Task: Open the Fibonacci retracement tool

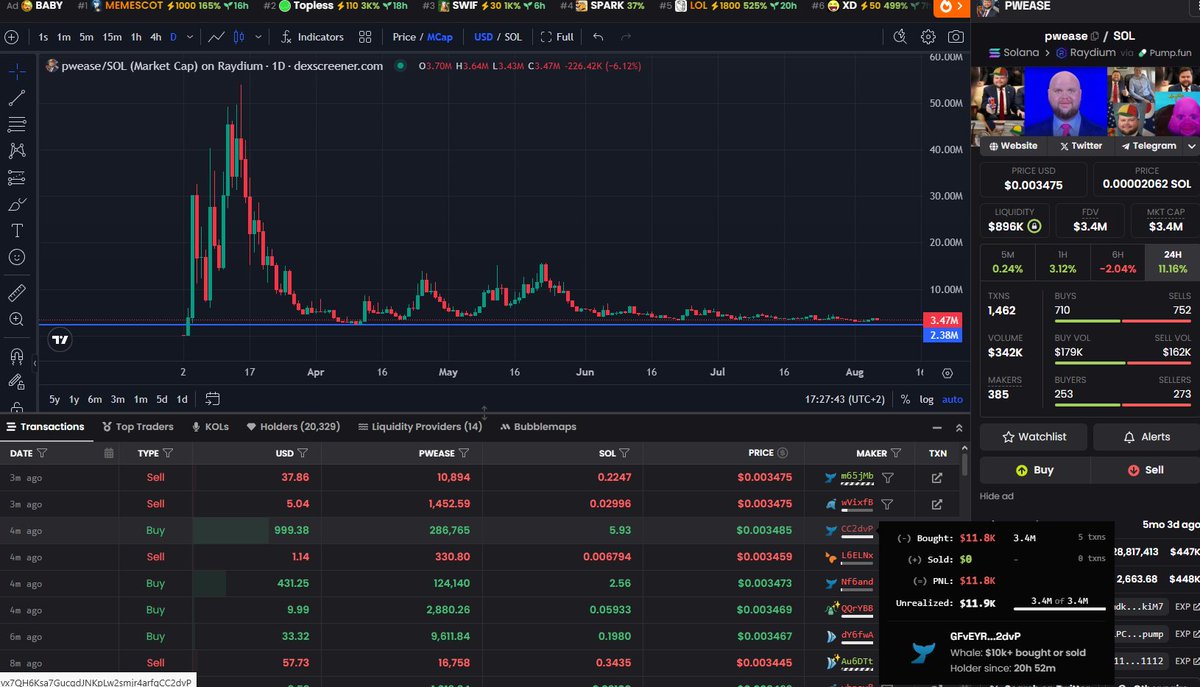Action: (17, 124)
